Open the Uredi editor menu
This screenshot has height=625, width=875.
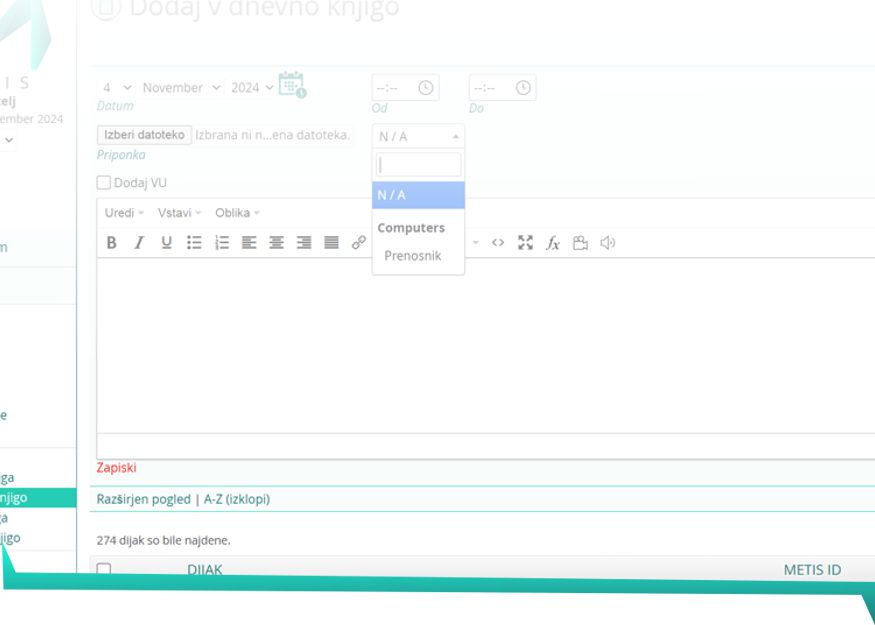[x=124, y=213]
